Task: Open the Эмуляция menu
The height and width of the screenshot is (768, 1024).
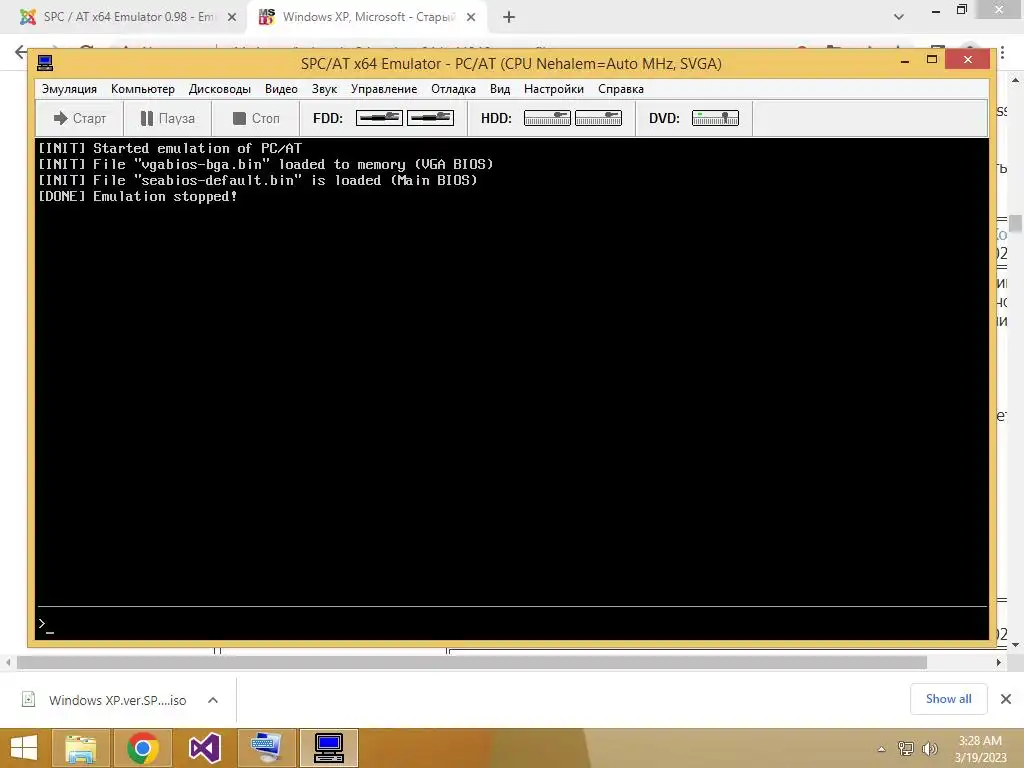Action: coord(69,89)
